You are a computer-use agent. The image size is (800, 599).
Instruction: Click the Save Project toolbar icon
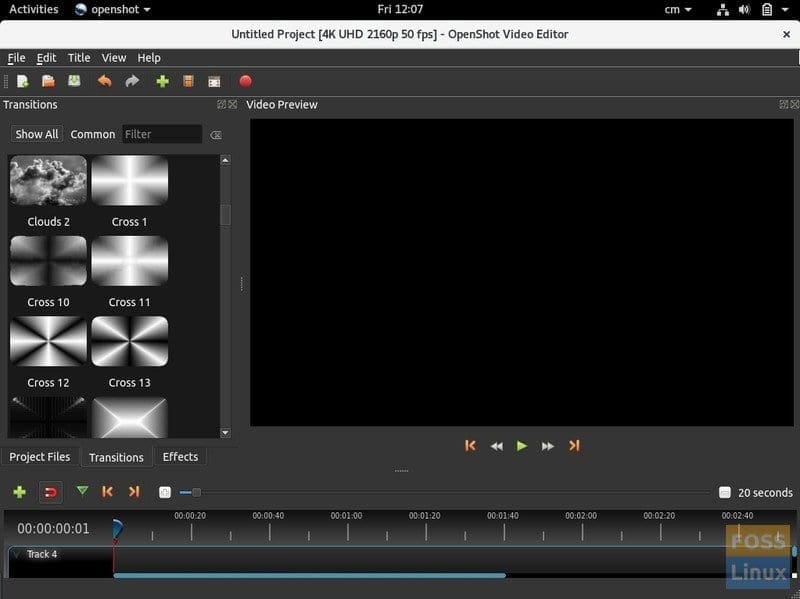tap(74, 81)
